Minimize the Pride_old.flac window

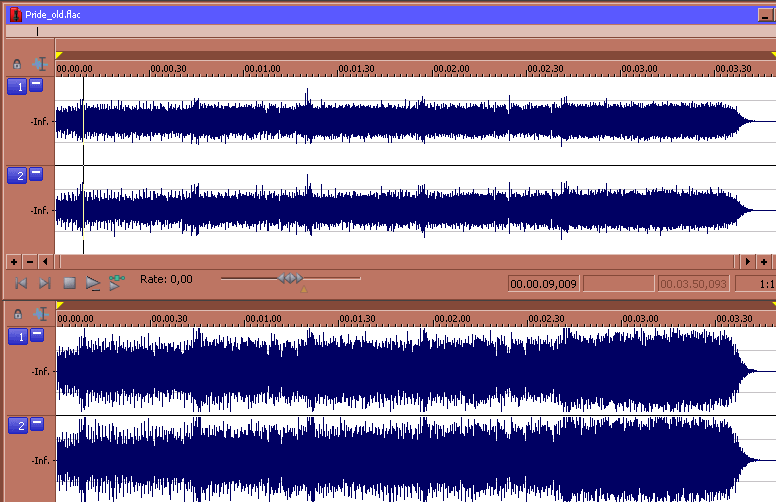pyautogui.click(x=765, y=15)
